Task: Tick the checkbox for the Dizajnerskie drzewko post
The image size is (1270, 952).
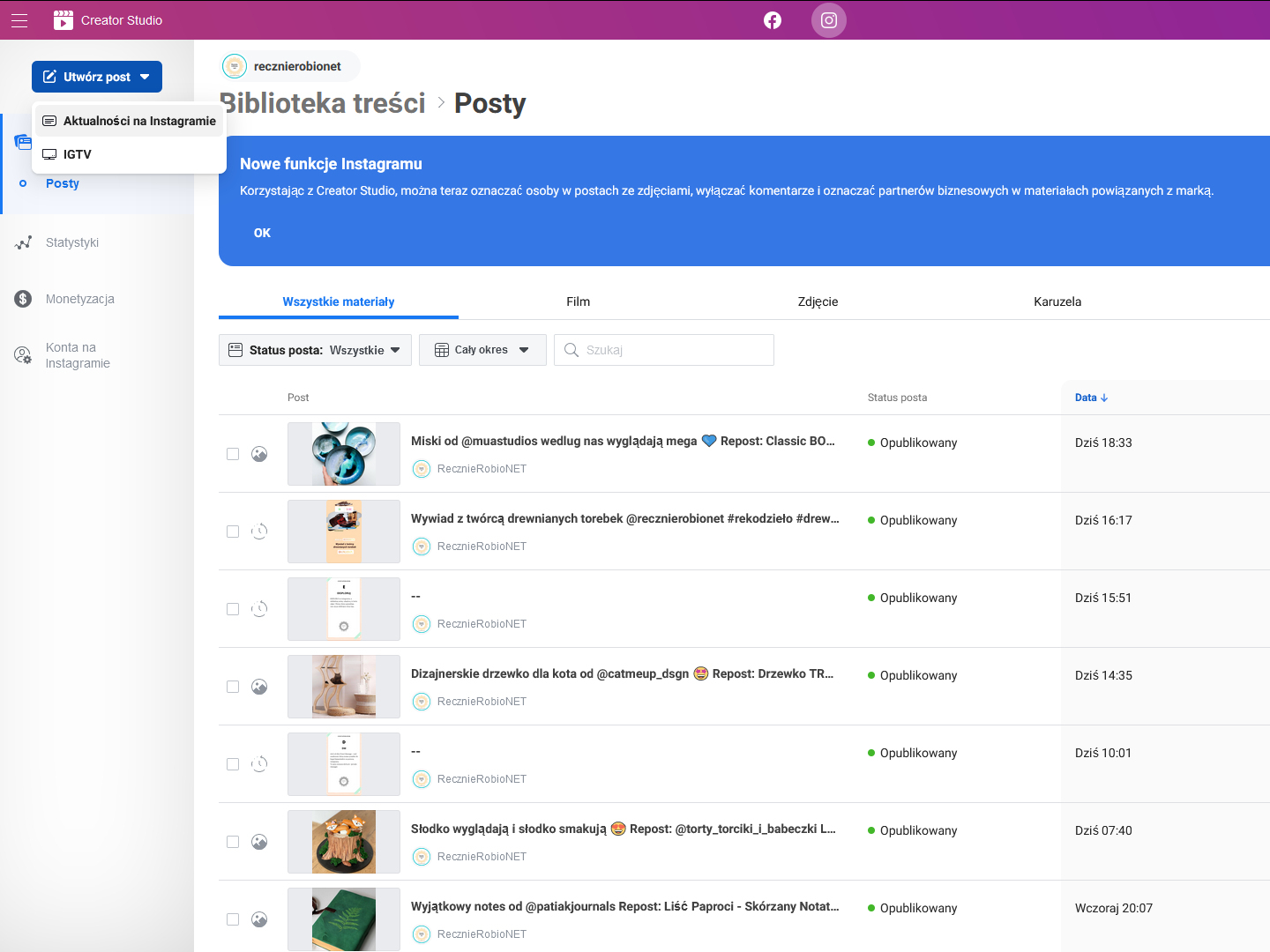Action: [233, 687]
